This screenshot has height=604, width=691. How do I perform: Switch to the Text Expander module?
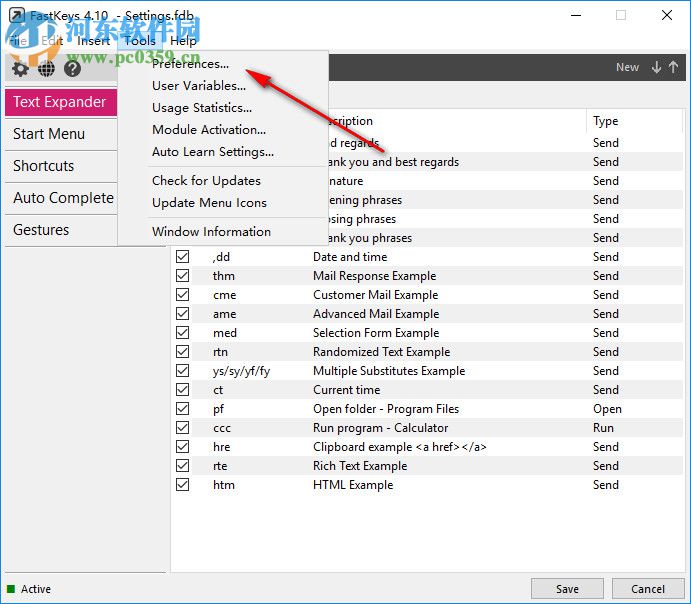[x=61, y=102]
